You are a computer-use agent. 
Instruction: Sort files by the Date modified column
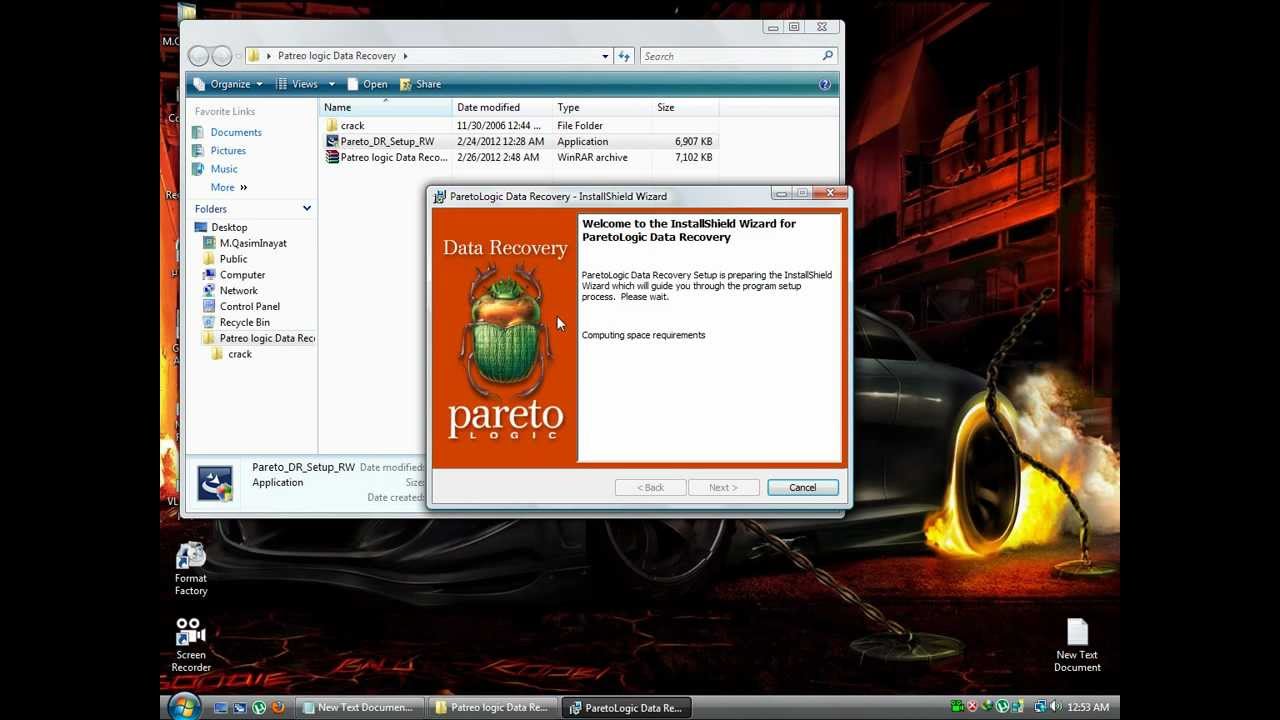point(503,107)
